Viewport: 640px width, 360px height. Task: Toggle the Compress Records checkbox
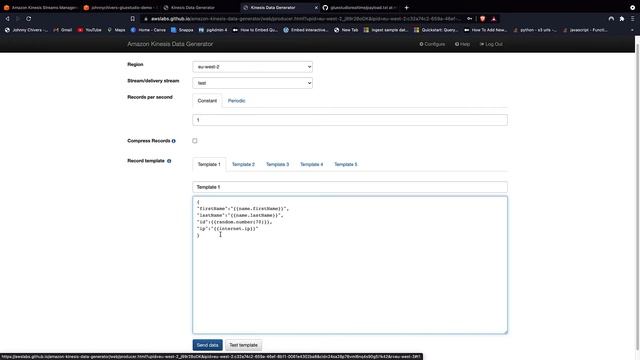click(195, 141)
